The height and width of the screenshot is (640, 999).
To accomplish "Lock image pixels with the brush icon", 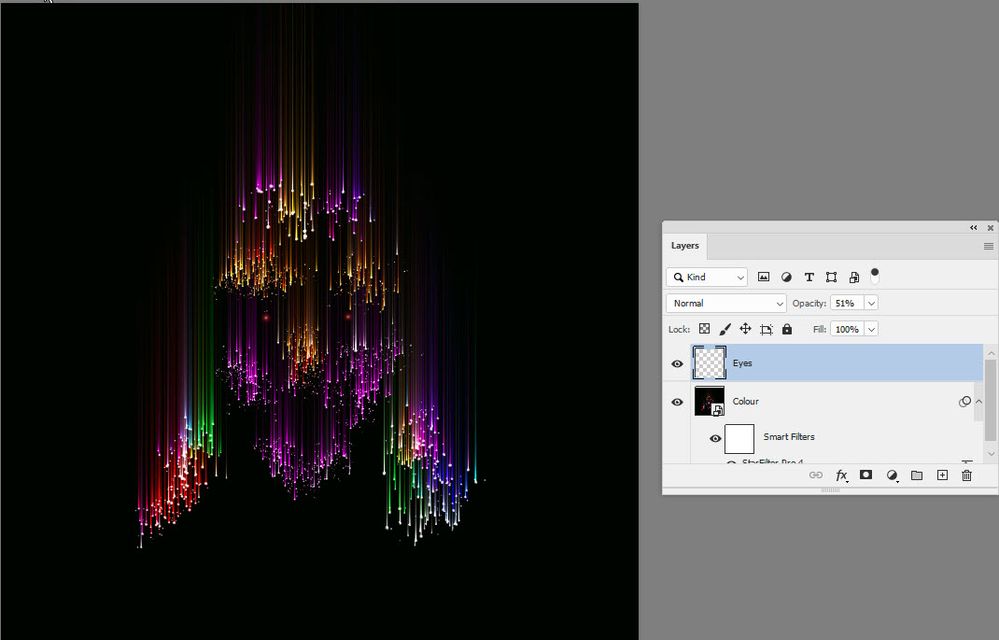I will pyautogui.click(x=725, y=329).
